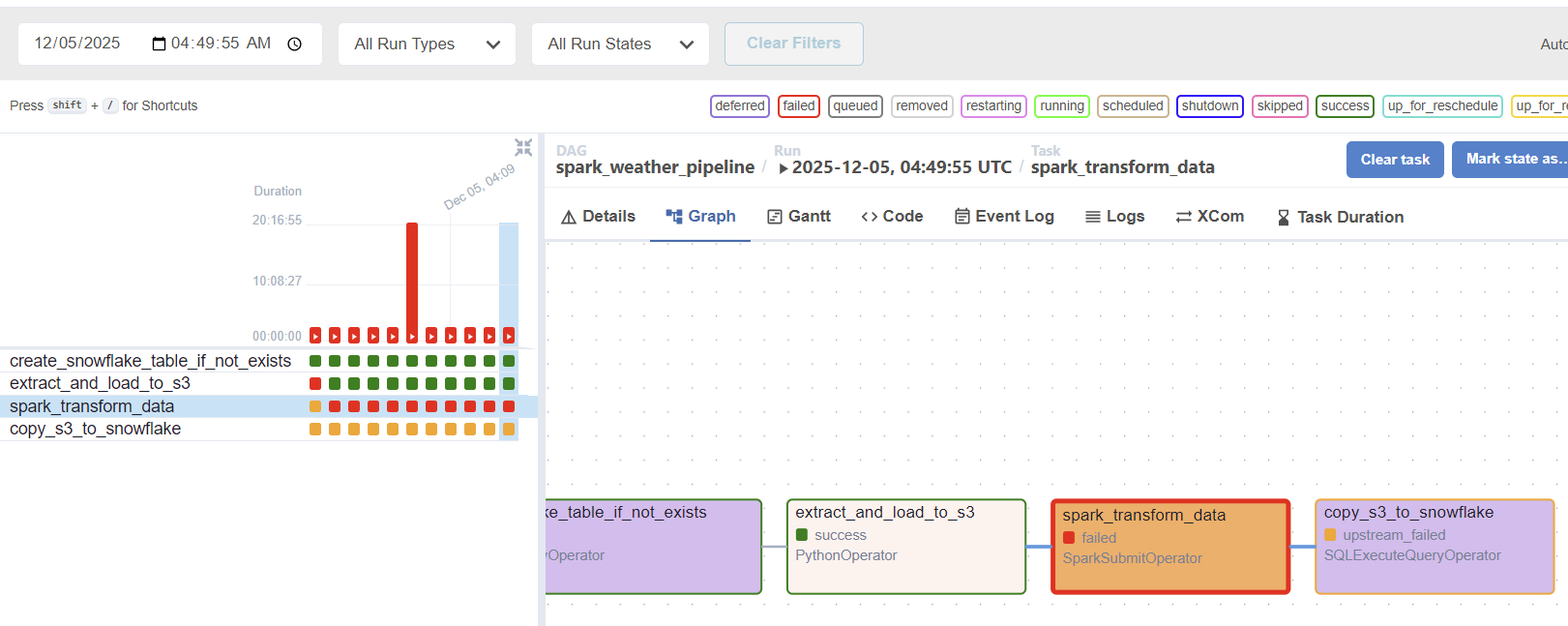Select the running status legend tag
The image size is (1568, 626).
click(x=1062, y=106)
